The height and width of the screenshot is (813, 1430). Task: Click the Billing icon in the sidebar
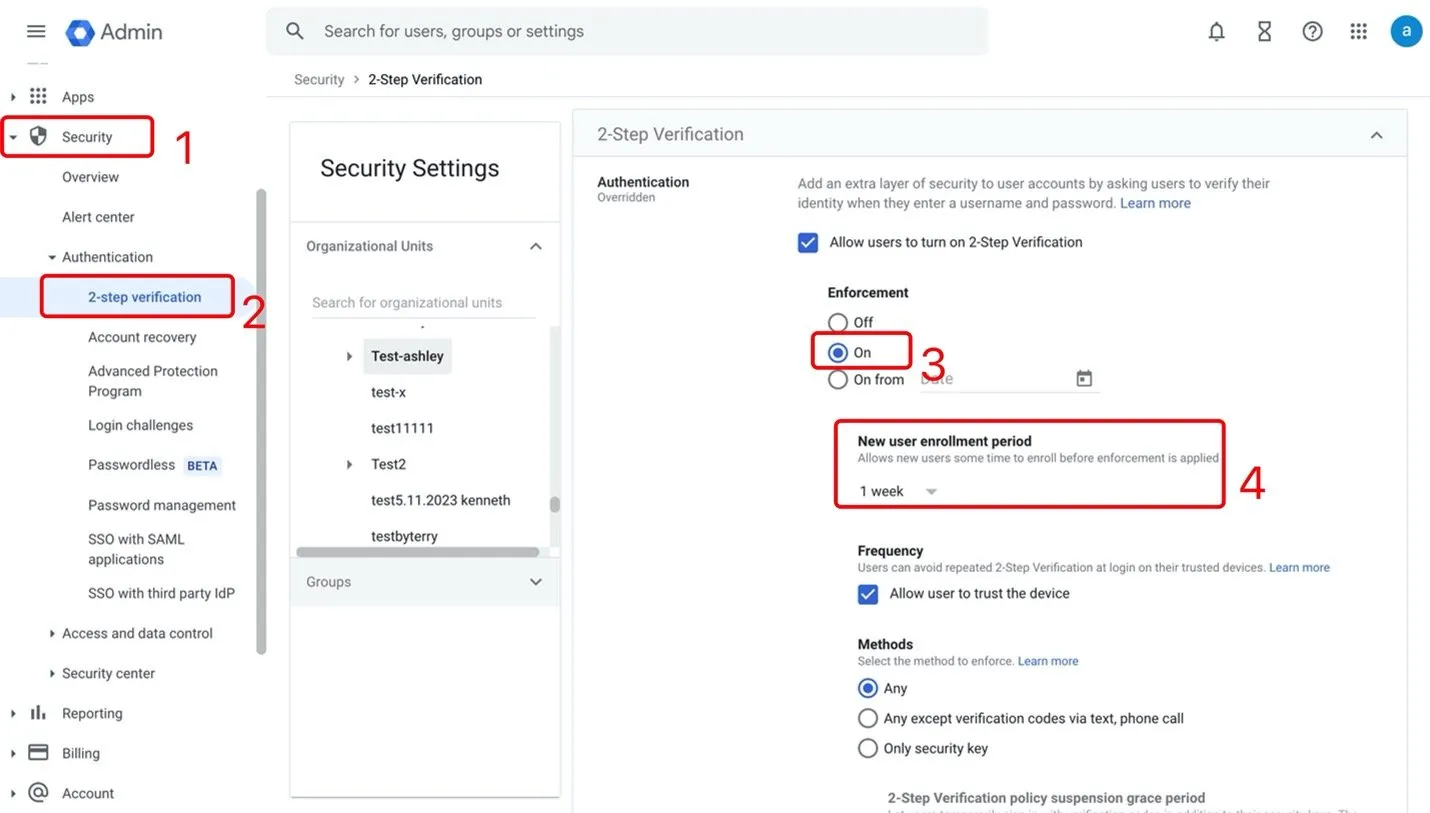pyautogui.click(x=36, y=753)
